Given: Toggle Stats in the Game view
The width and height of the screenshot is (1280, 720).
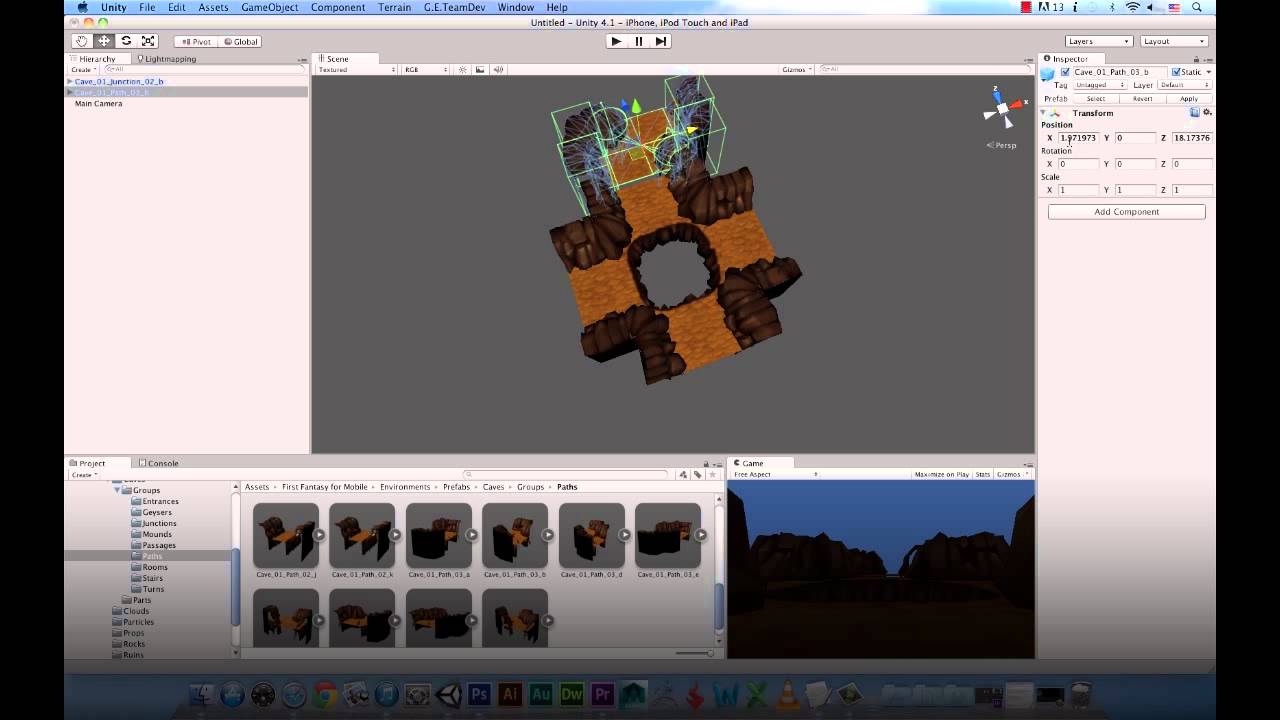Looking at the screenshot, I should 983,474.
